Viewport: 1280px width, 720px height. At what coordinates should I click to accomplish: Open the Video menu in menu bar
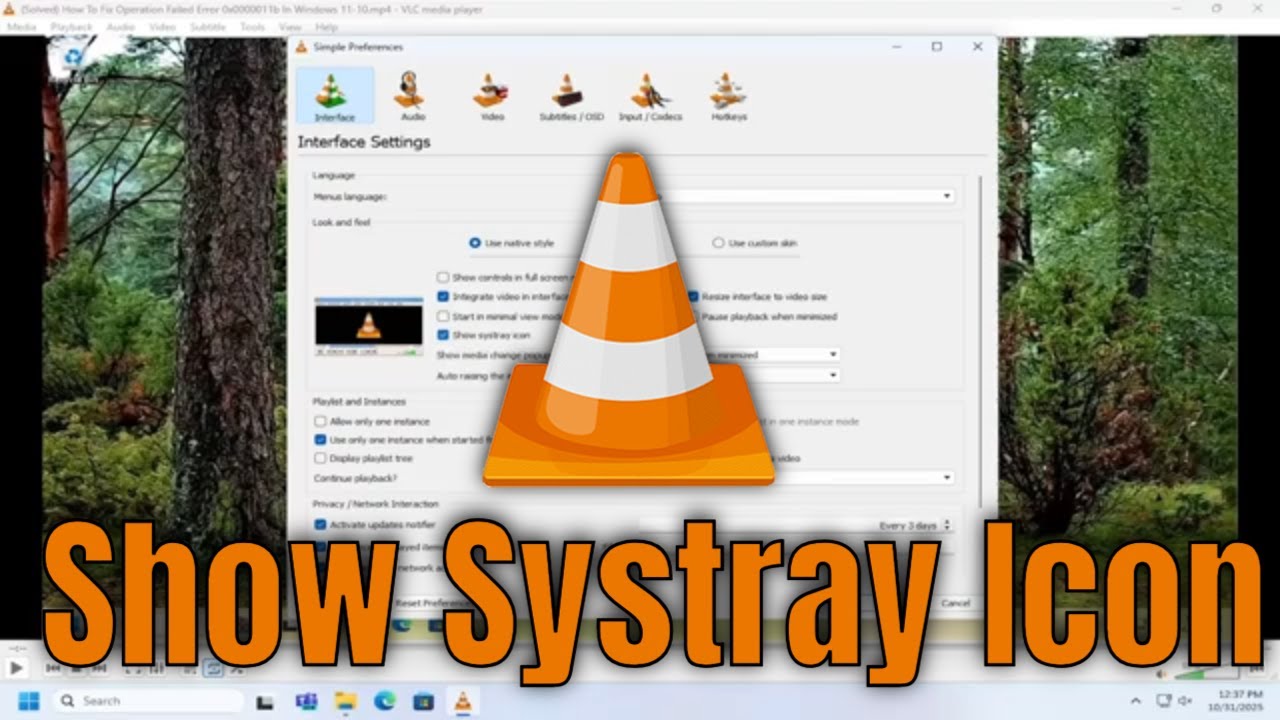[162, 27]
